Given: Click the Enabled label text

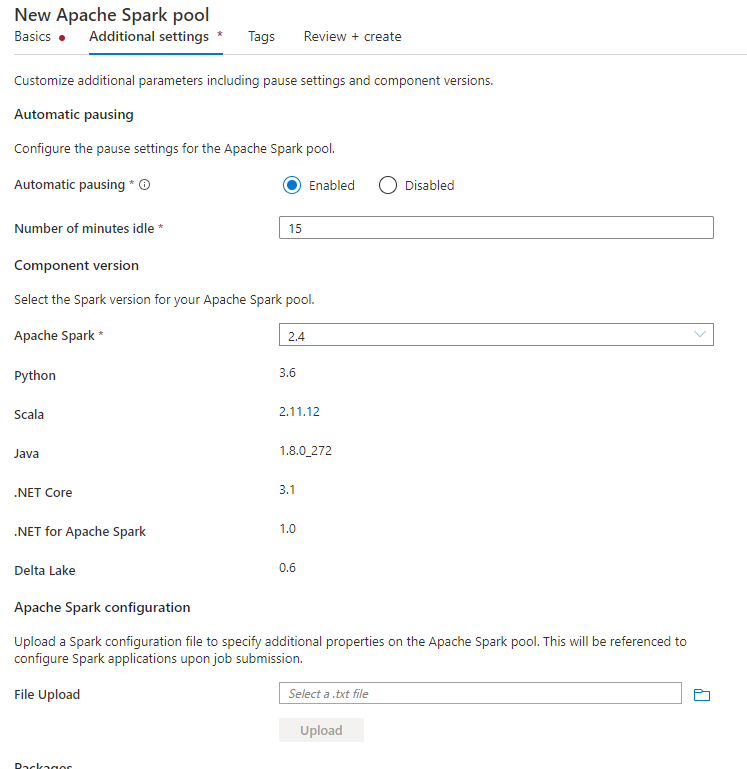Looking at the screenshot, I should [332, 185].
